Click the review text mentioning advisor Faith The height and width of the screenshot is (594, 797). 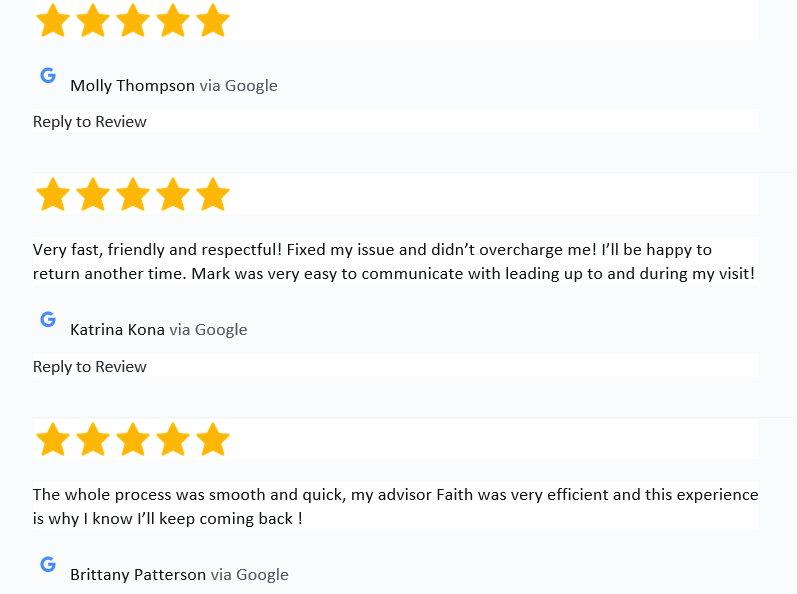click(x=395, y=506)
